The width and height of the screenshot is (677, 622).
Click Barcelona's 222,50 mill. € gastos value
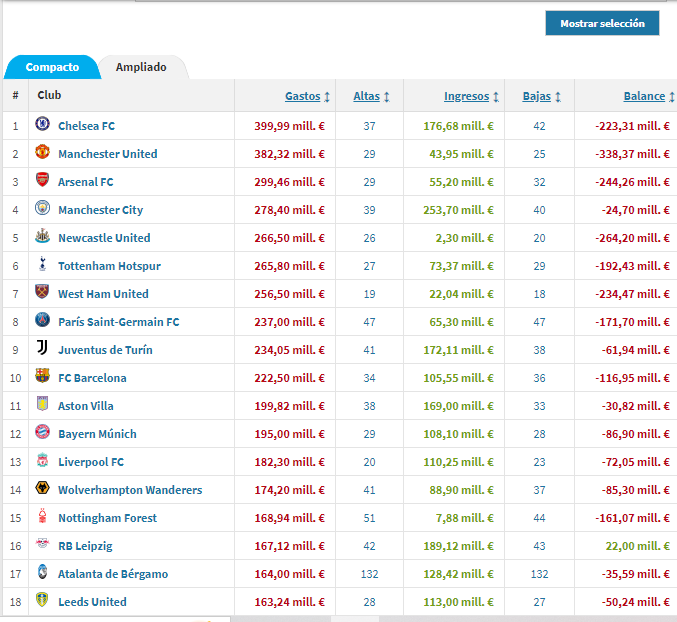(289, 378)
